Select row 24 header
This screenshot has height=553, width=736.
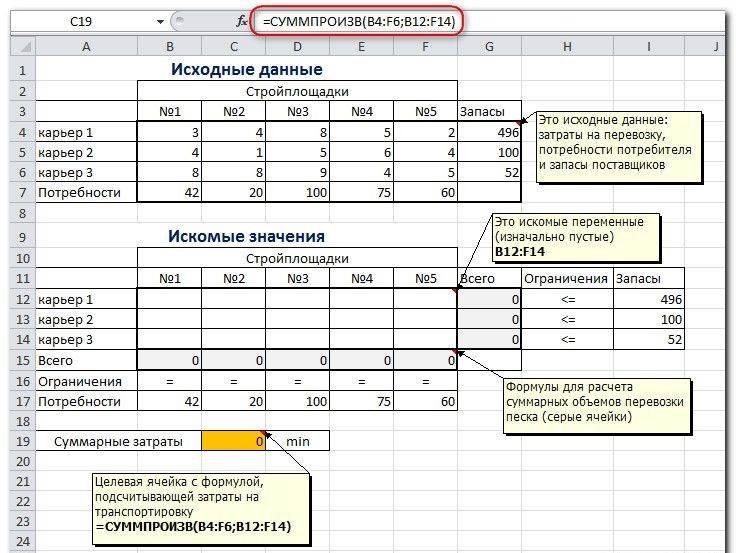click(x=23, y=541)
